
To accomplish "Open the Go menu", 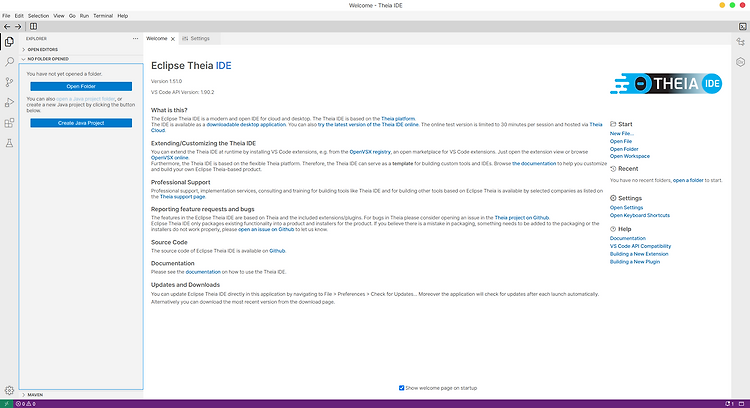I will point(72,16).
